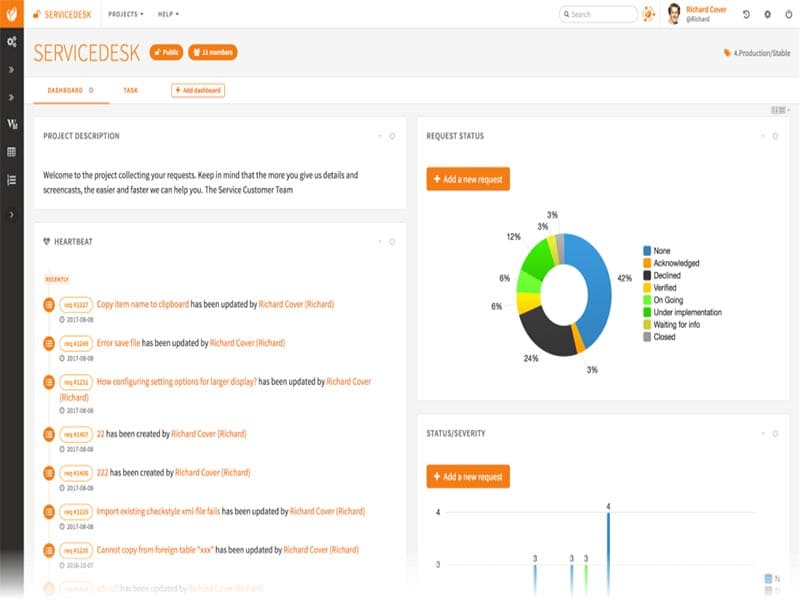This screenshot has height=600, width=800.
Task: Click the blue None legend color swatch
Action: 648,250
